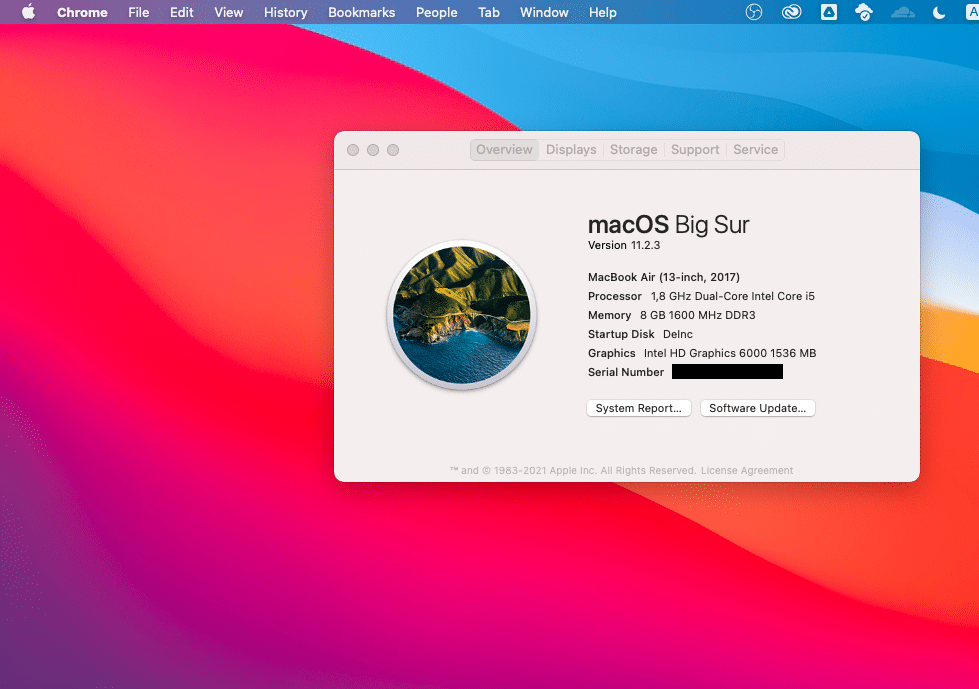Click the MacBook Air (13-inch, 2017) text
979x689 pixels.
click(664, 277)
